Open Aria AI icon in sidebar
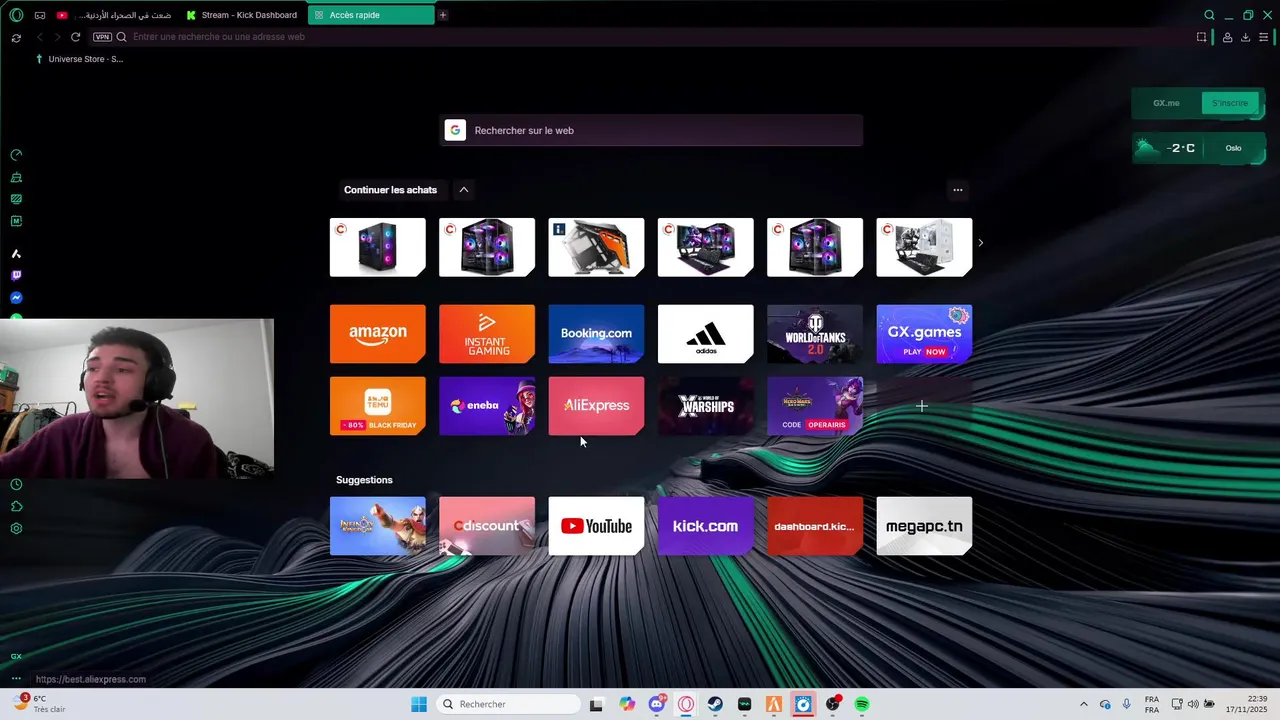1280x720 pixels. click(16, 254)
